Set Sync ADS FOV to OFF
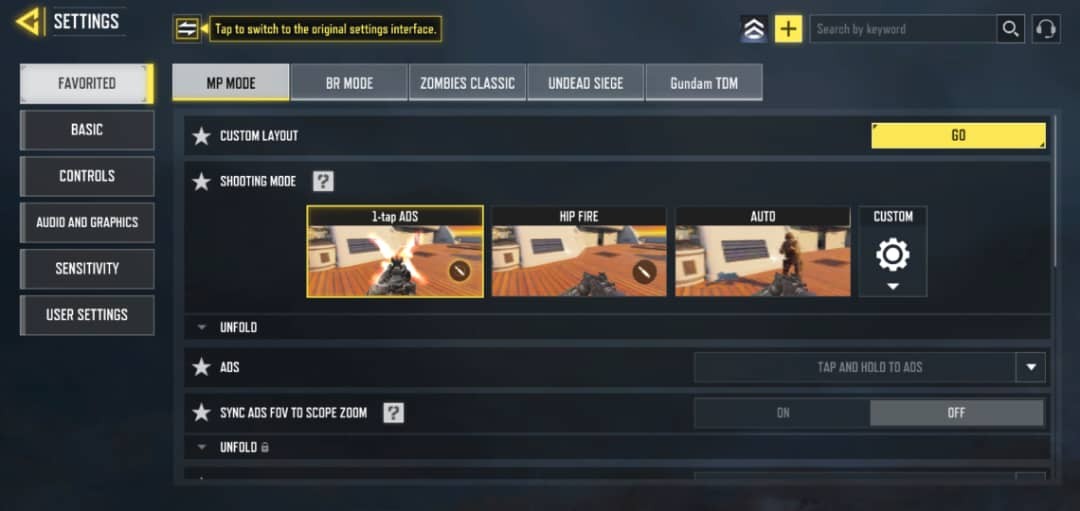Screen dimensions: 1080x511 [x=956, y=413]
